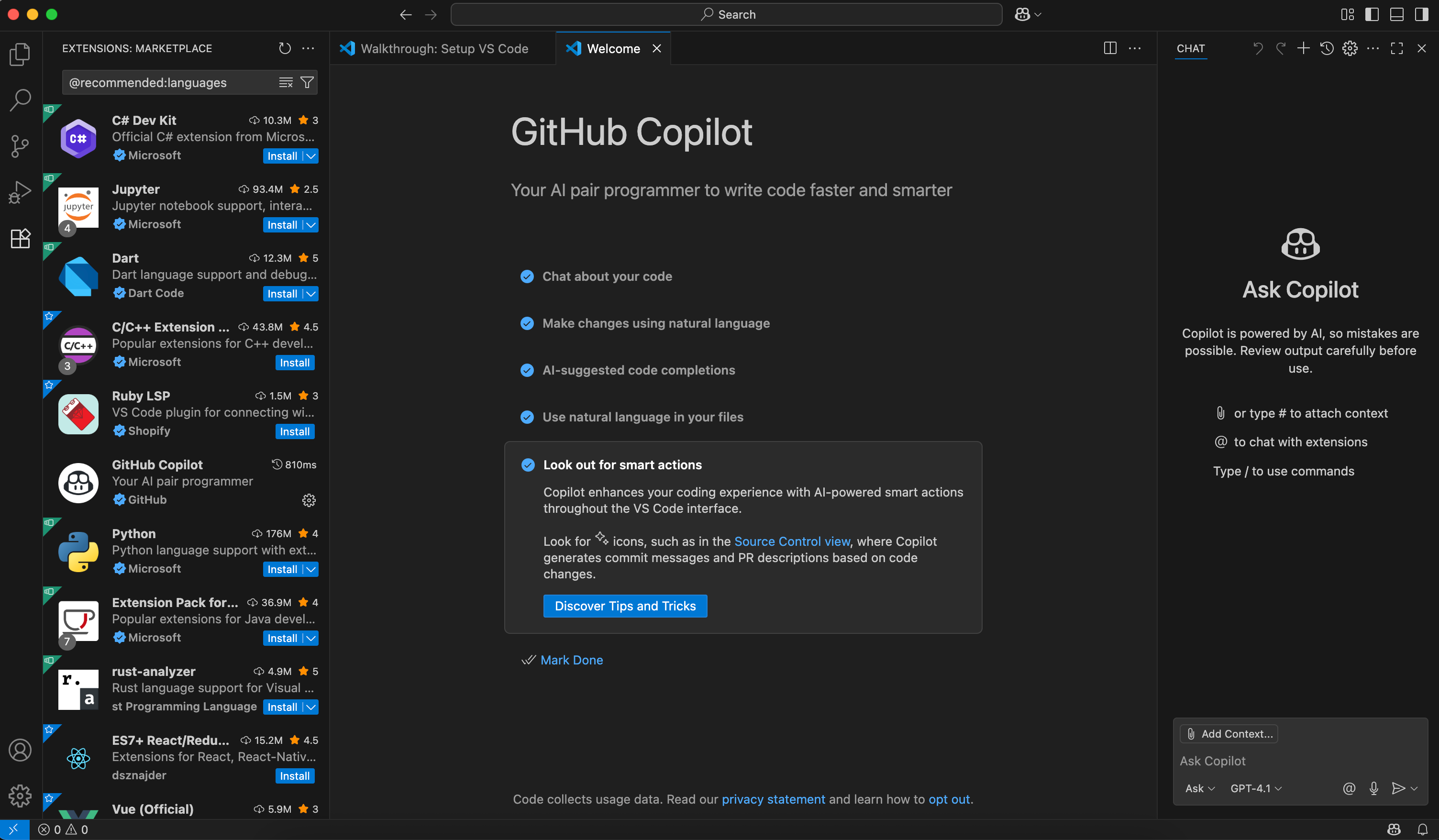Toggle the Secondary Side Bar visibility
Image resolution: width=1439 pixels, height=840 pixels.
coord(1421,14)
